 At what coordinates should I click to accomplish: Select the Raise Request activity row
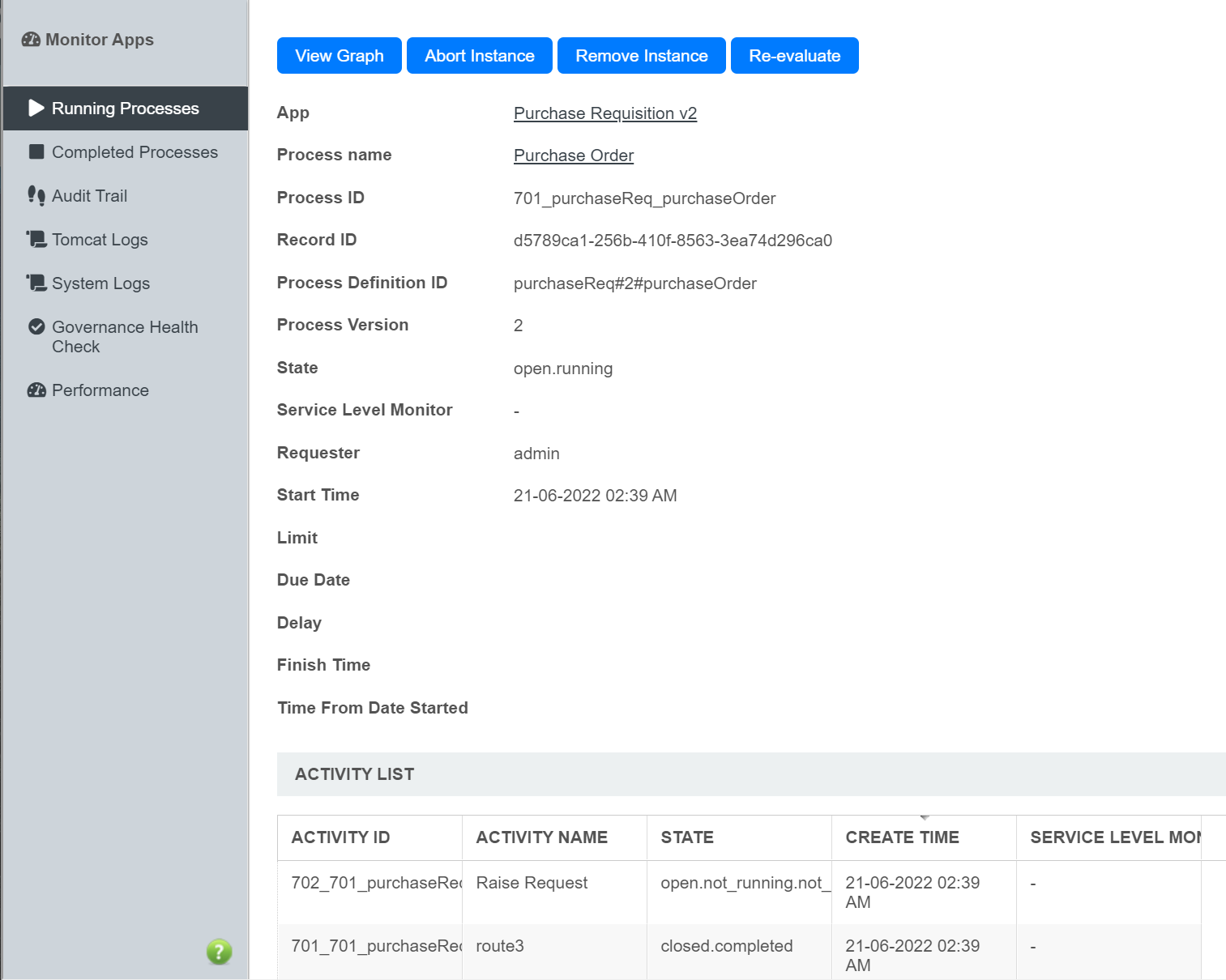pyautogui.click(x=532, y=883)
